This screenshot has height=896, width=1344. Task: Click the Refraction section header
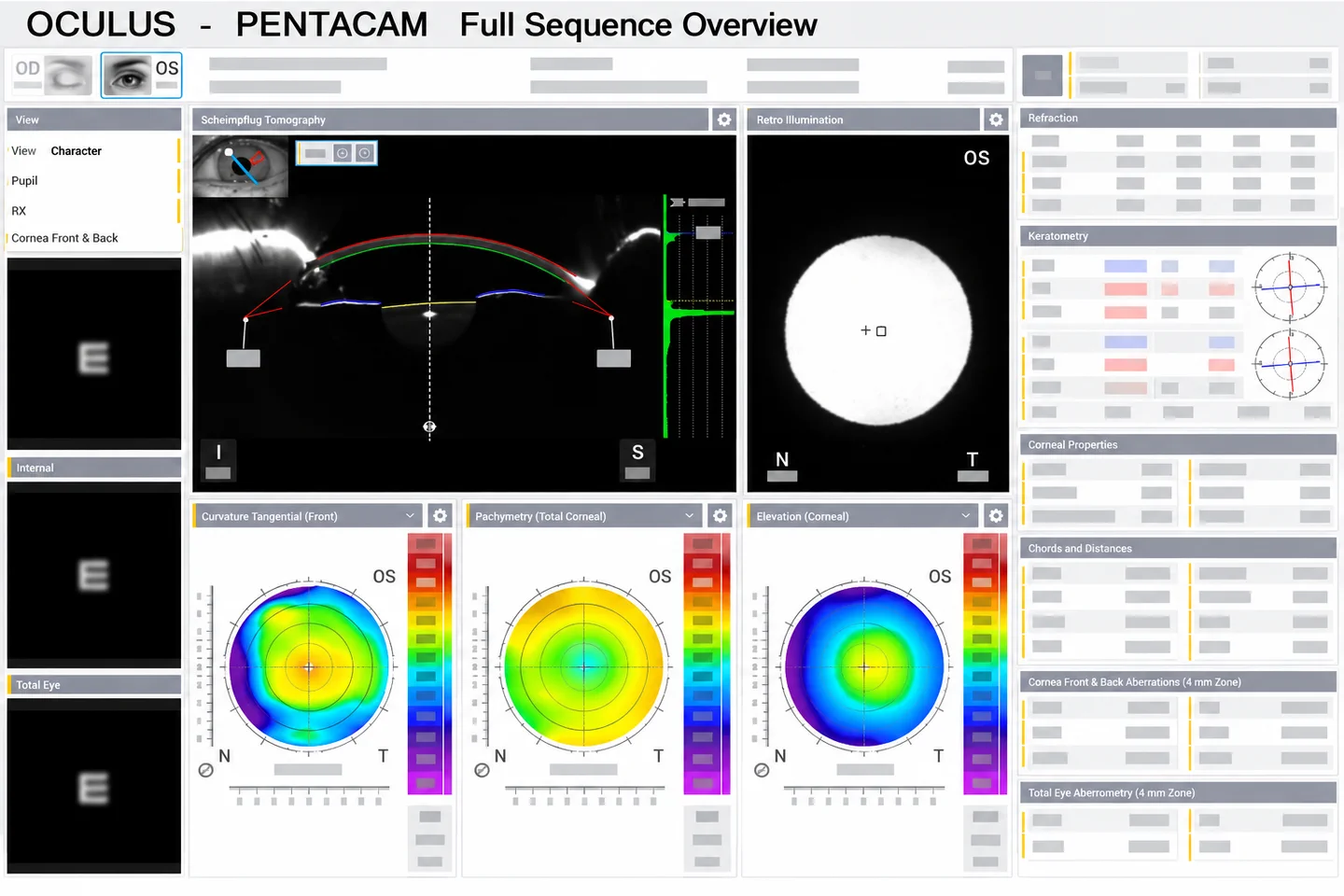tap(1178, 119)
